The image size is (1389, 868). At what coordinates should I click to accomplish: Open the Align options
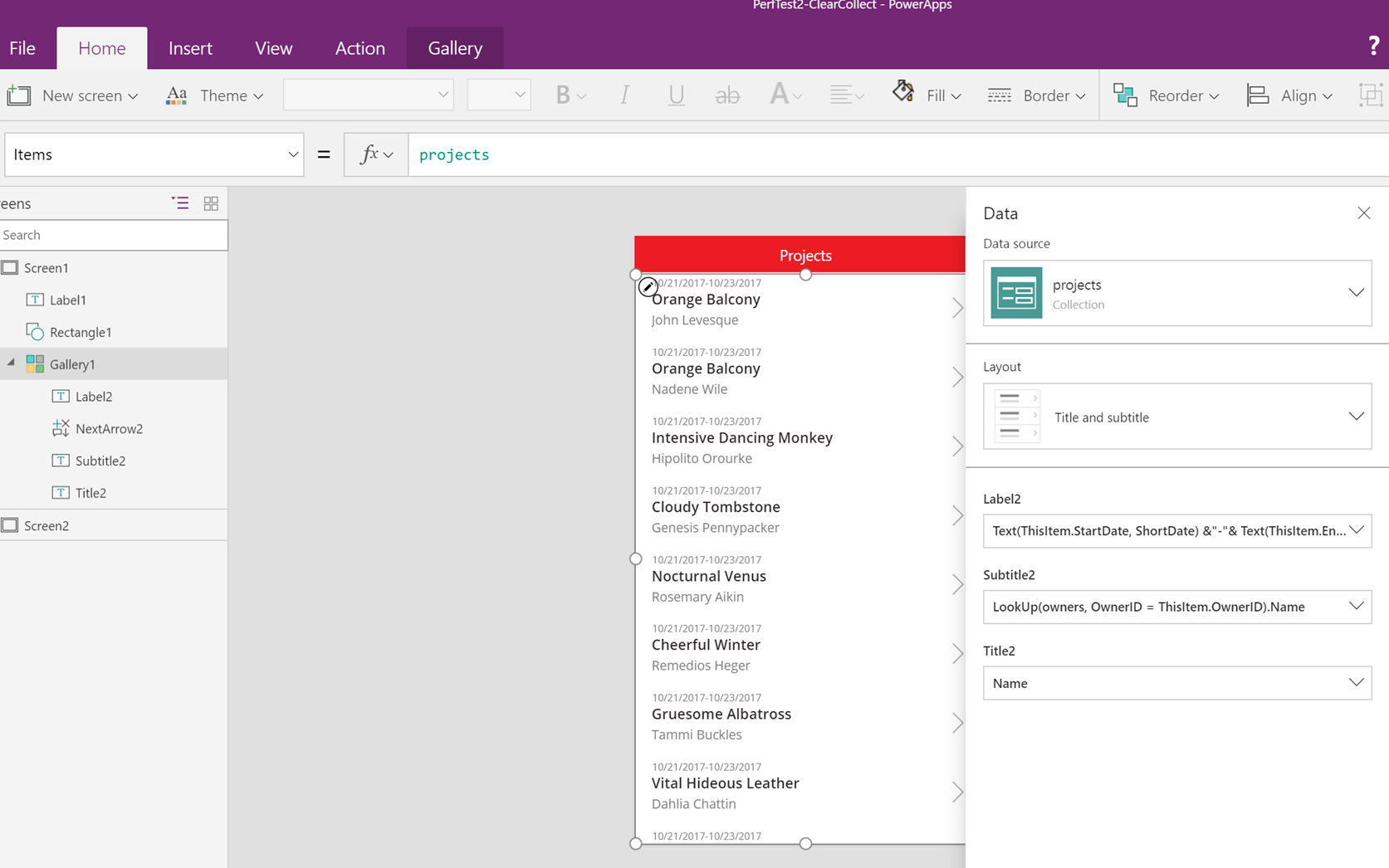(x=1289, y=95)
